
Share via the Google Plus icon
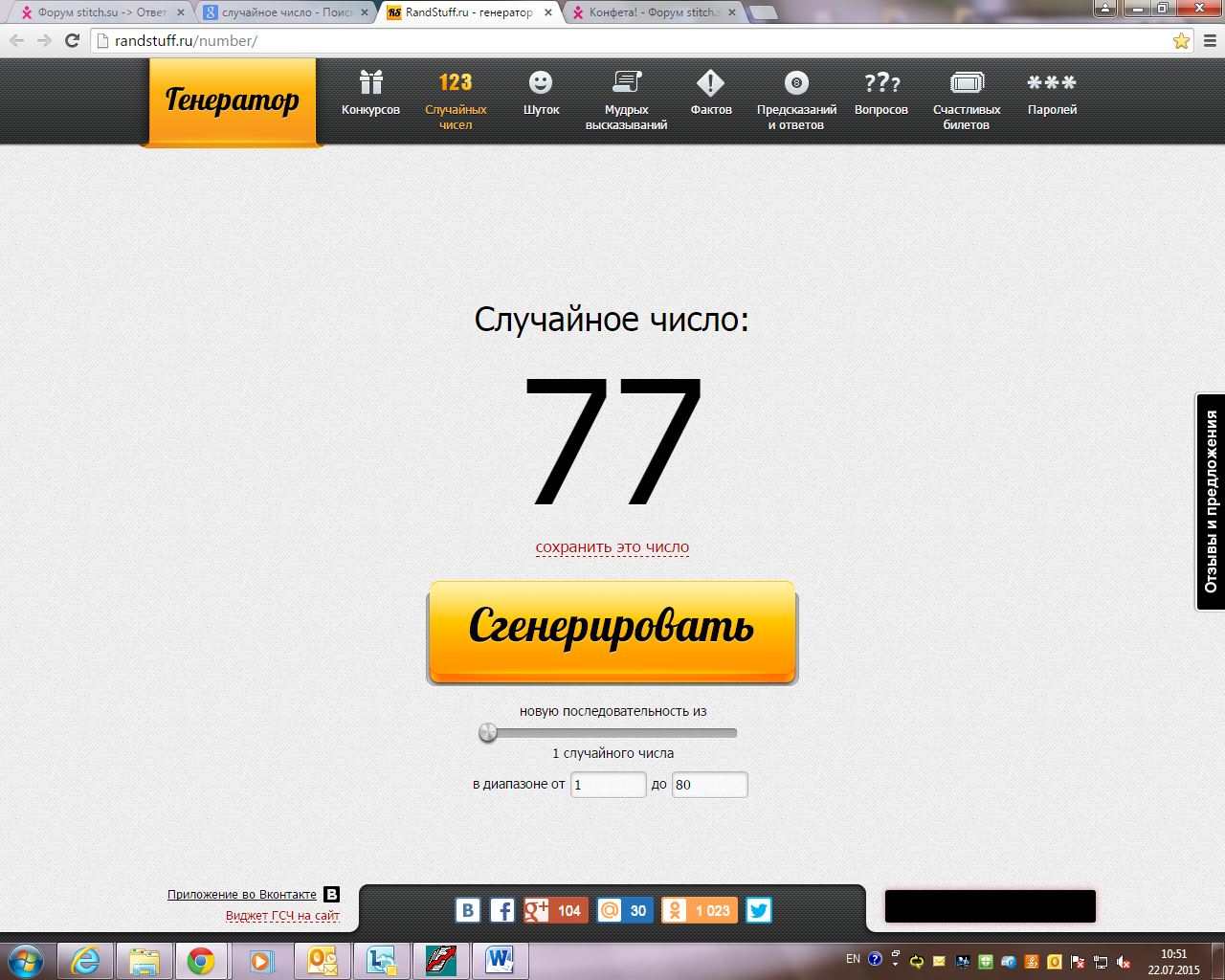click(537, 910)
